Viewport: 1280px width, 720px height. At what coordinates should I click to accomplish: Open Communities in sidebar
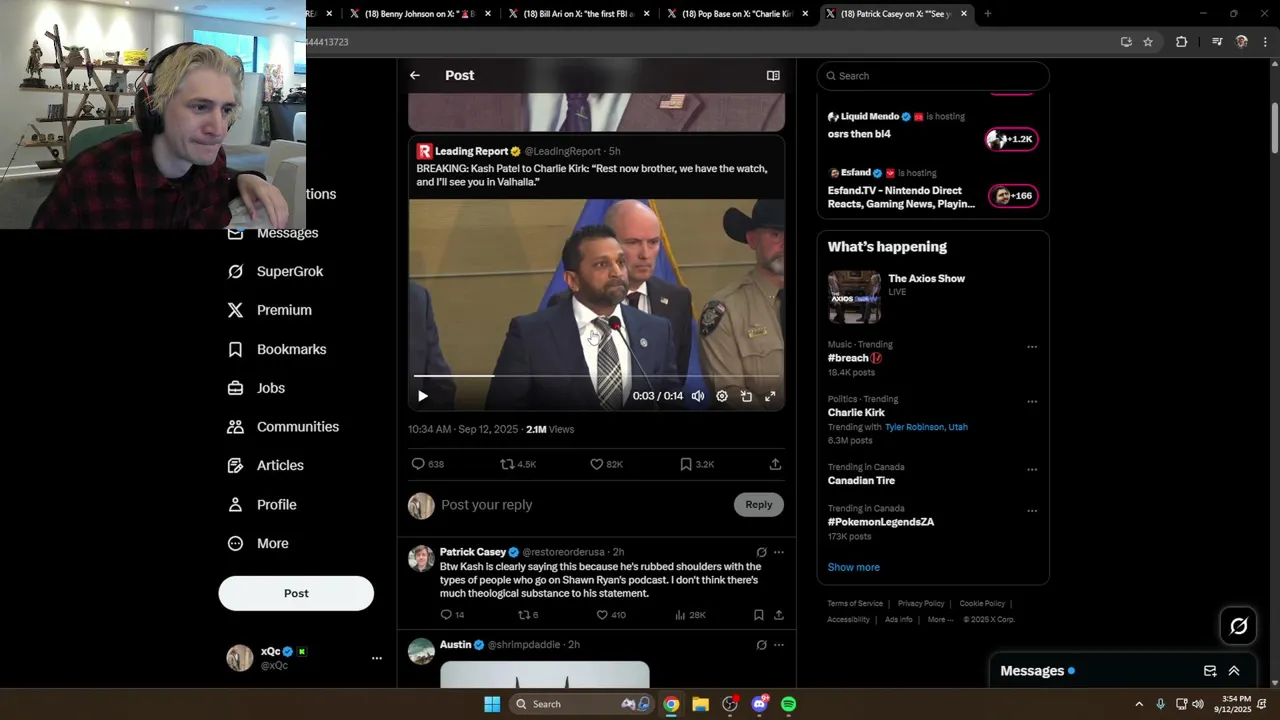coord(283,427)
